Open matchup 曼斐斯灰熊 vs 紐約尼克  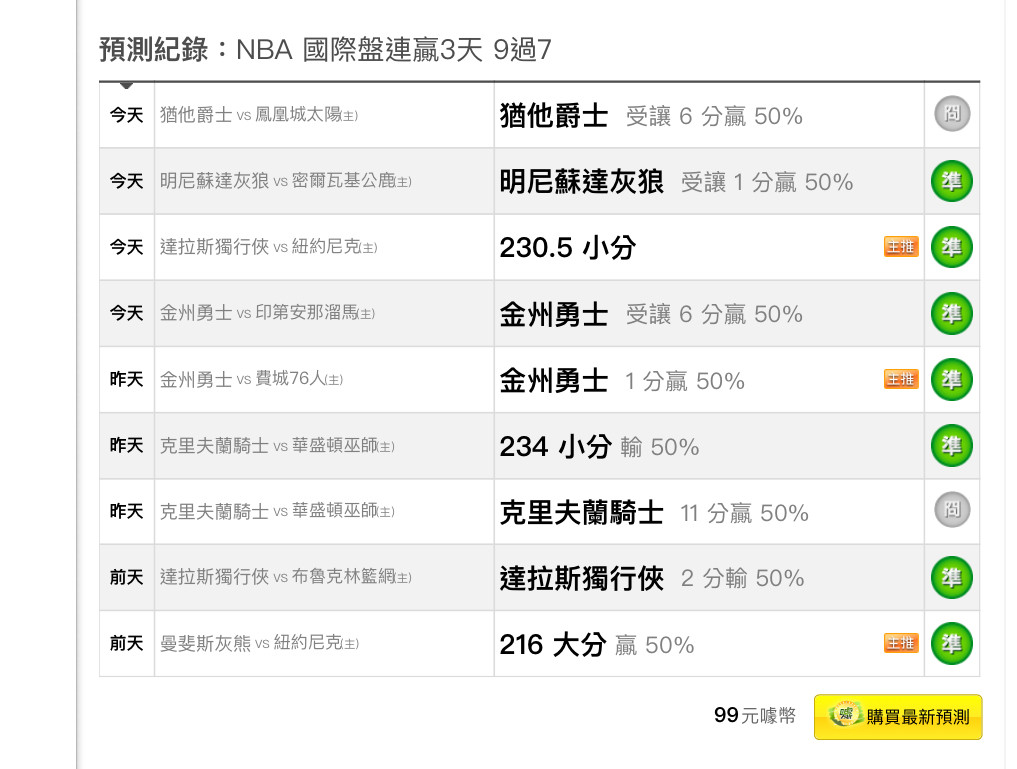[259, 643]
